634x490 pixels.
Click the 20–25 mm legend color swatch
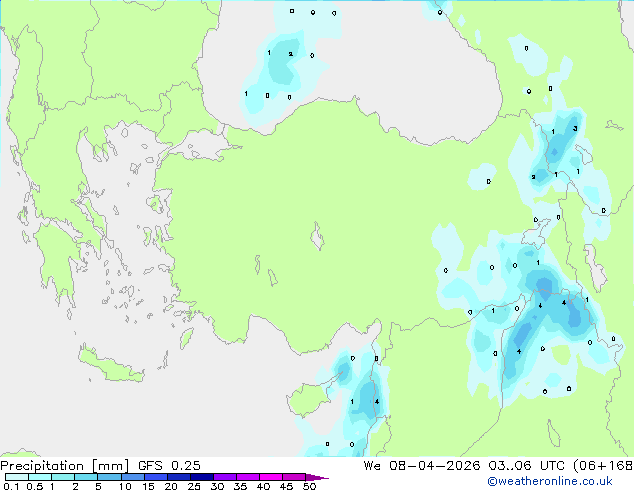point(179,477)
